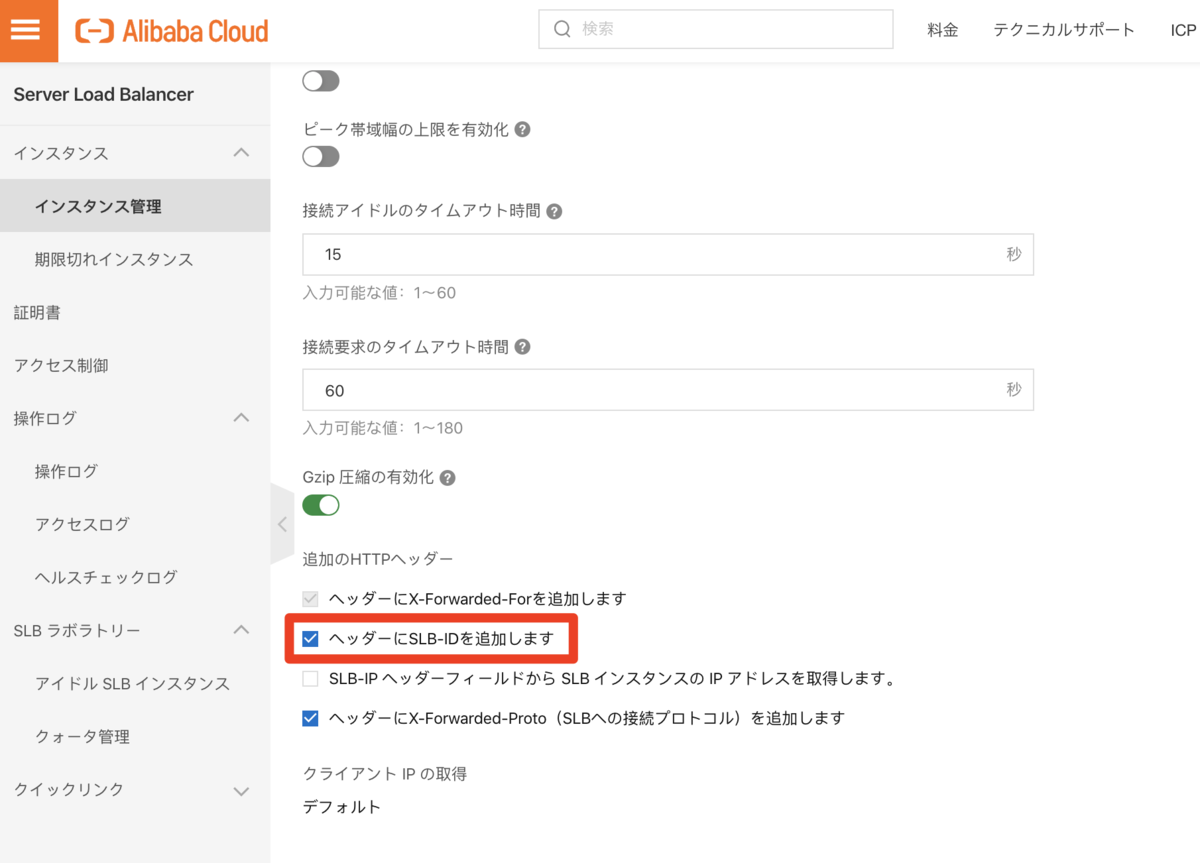Collapse the インスタンス sidebar section
Image resolution: width=1200 pixels, height=863 pixels.
[241, 153]
